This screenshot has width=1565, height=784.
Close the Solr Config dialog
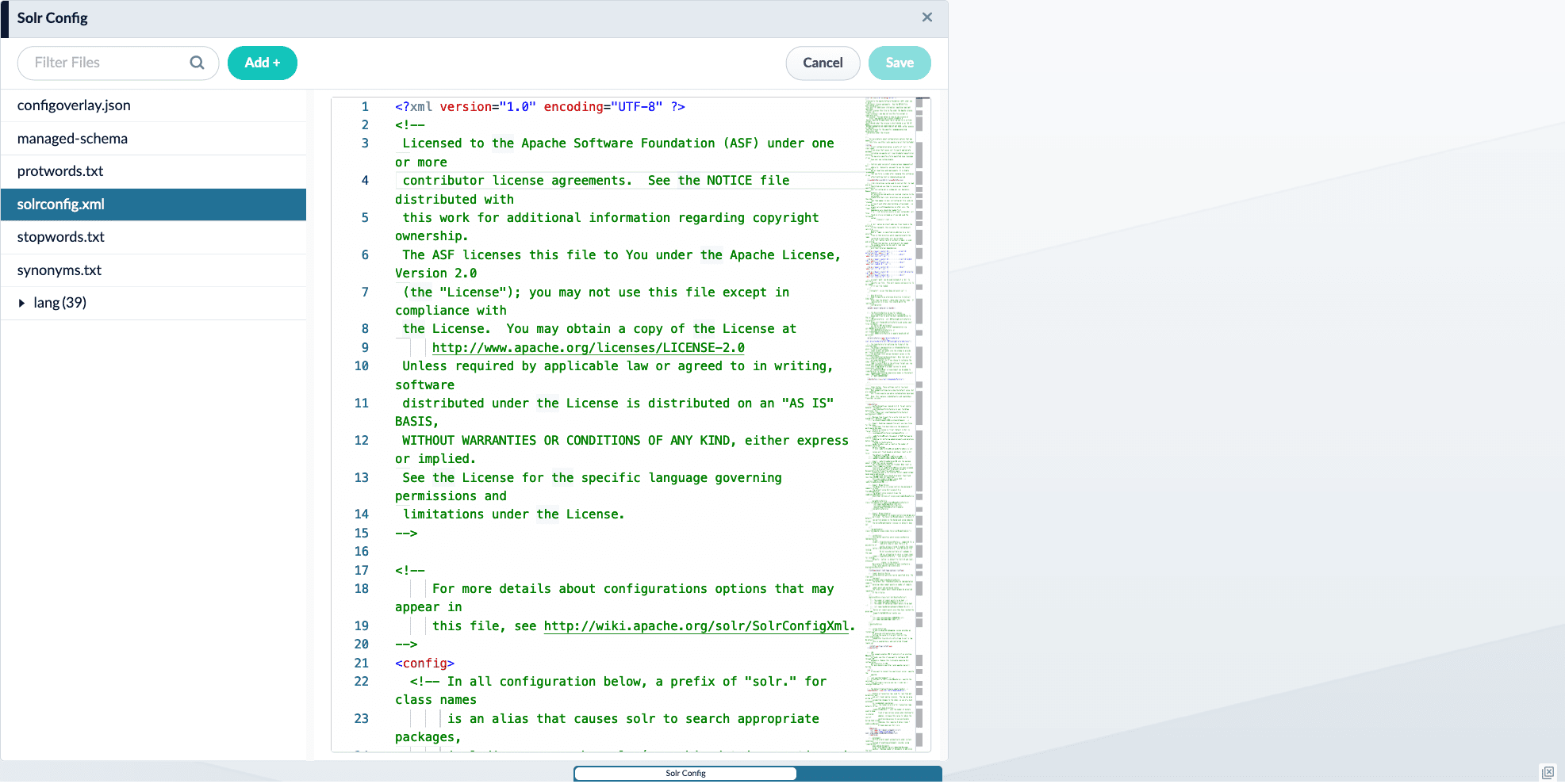click(926, 17)
